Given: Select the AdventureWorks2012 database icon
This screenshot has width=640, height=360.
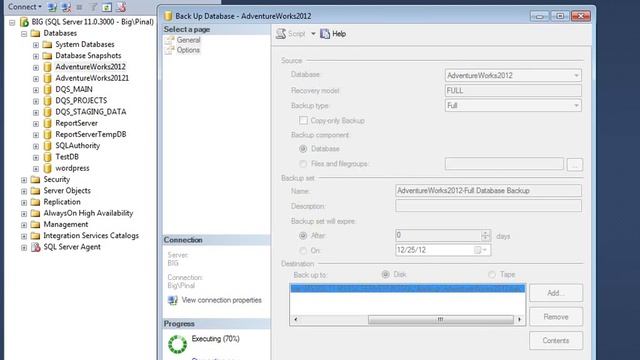Looking at the screenshot, I should [x=47, y=67].
